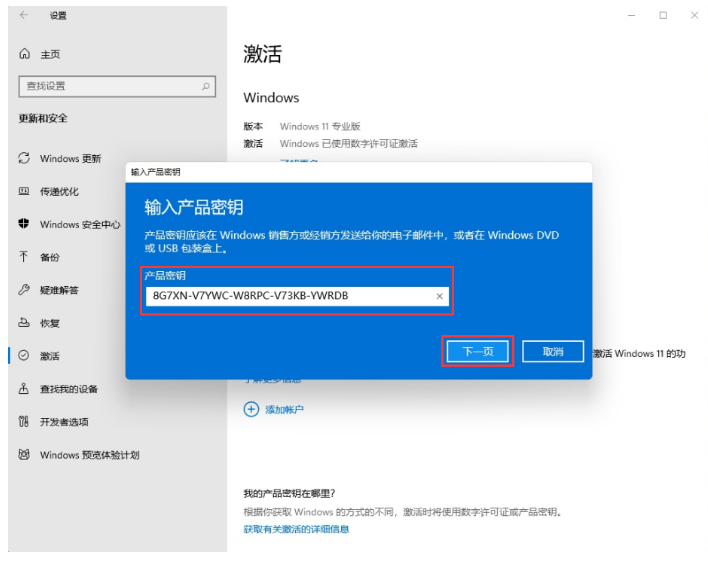Select the Windows 更新 sidebar icon
Image resolution: width=708 pixels, height=570 pixels.
pos(24,159)
